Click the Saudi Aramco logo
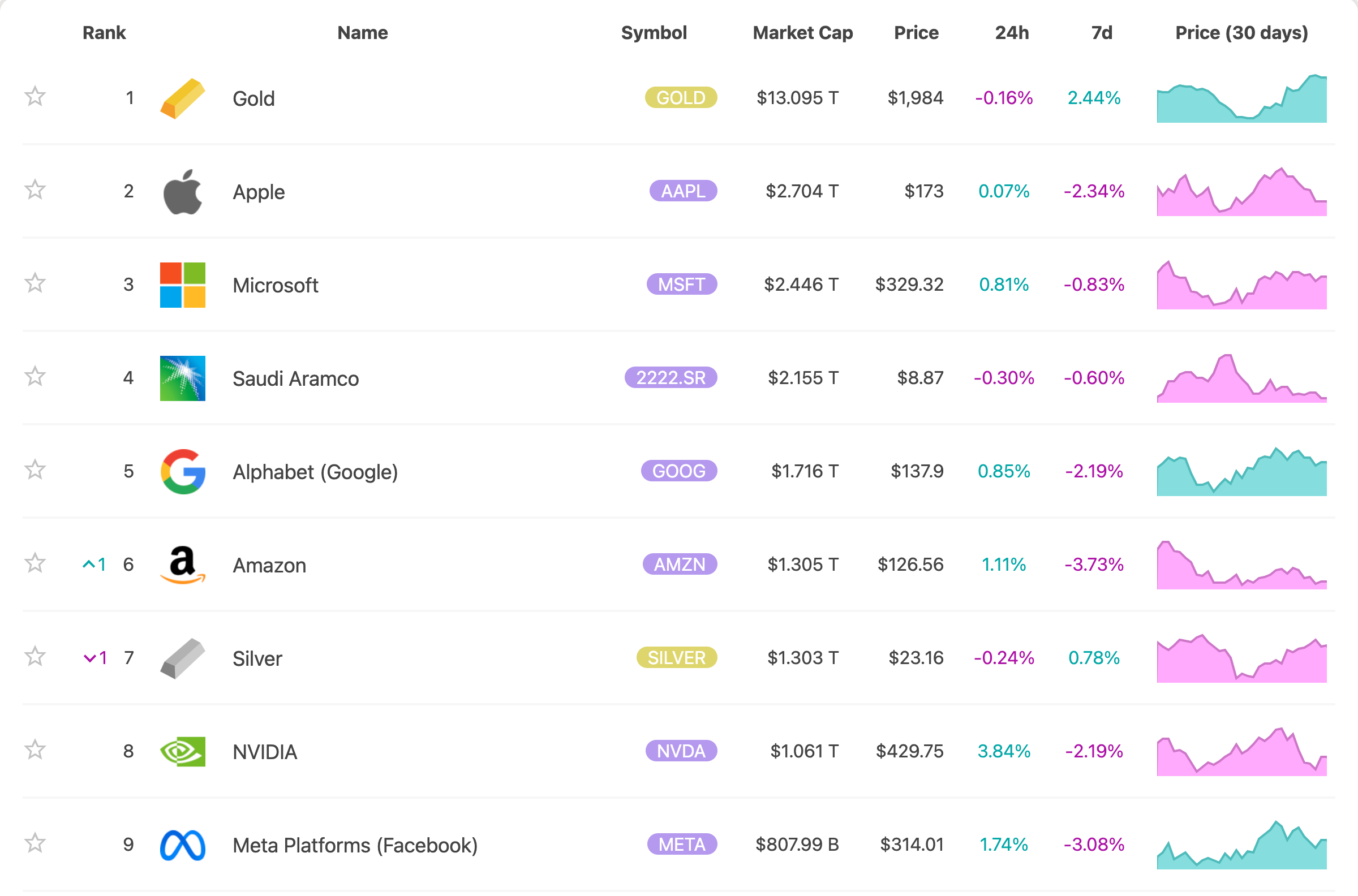Image resolution: width=1358 pixels, height=896 pixels. coord(182,378)
